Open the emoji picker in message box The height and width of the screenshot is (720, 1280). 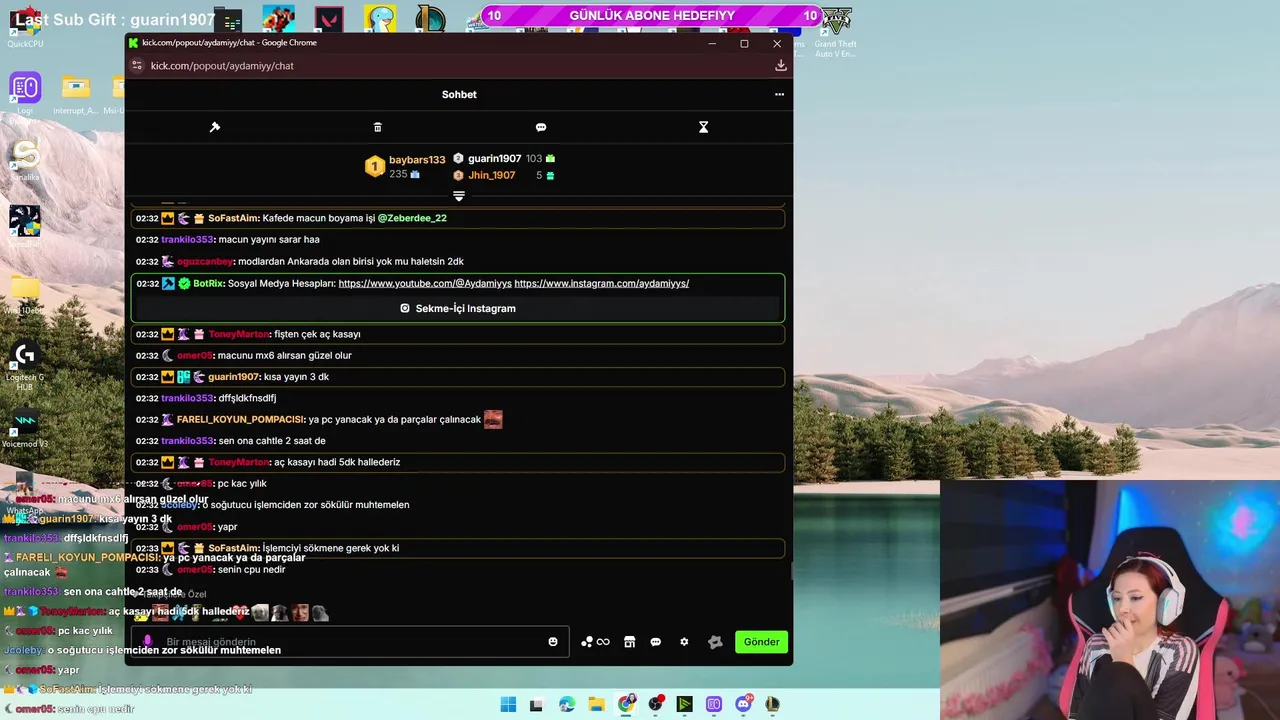(x=553, y=642)
